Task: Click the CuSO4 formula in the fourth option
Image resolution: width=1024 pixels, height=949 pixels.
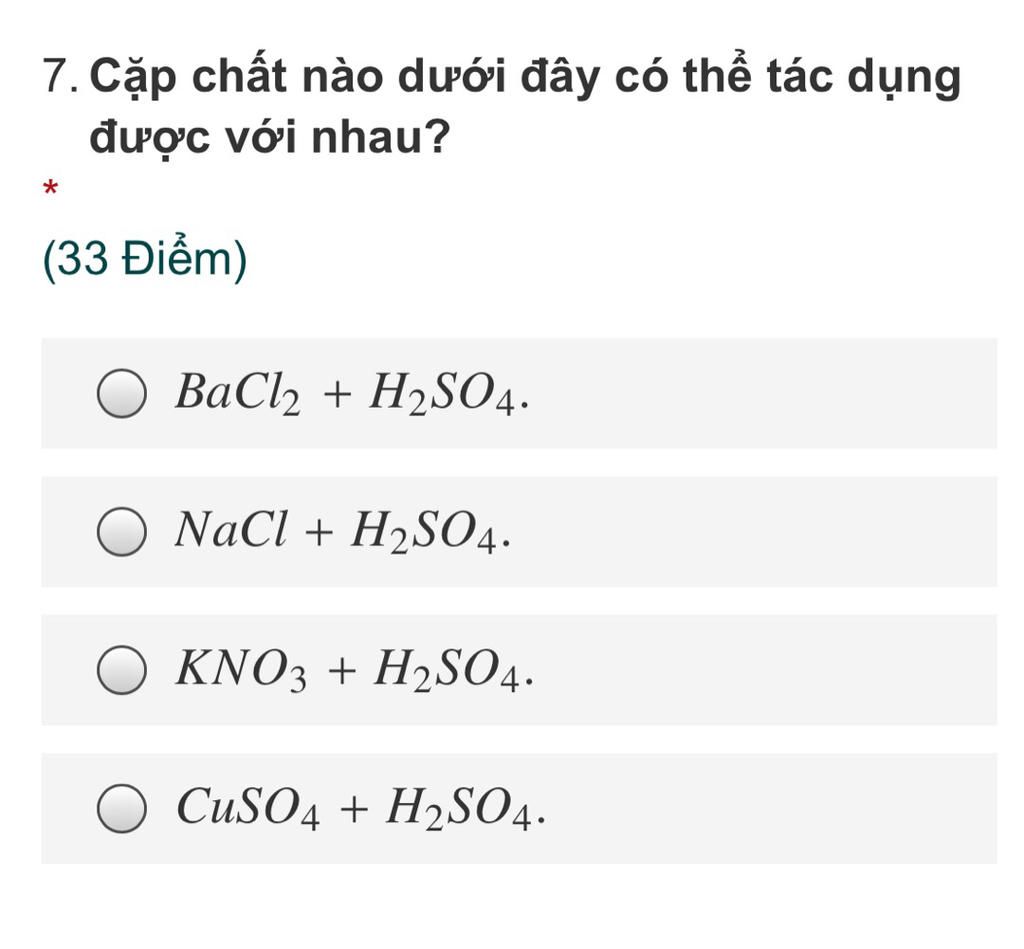Action: click(x=248, y=809)
